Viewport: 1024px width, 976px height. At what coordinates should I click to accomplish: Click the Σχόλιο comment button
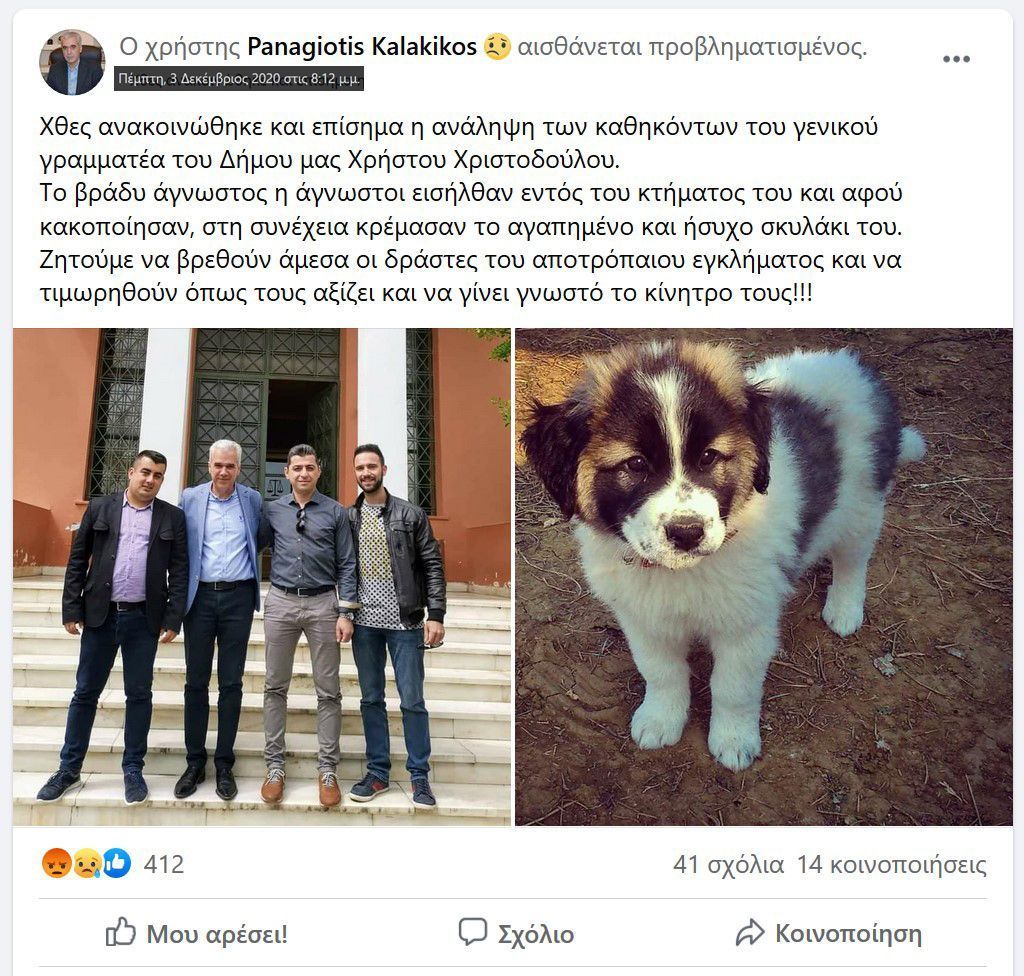[x=516, y=933]
